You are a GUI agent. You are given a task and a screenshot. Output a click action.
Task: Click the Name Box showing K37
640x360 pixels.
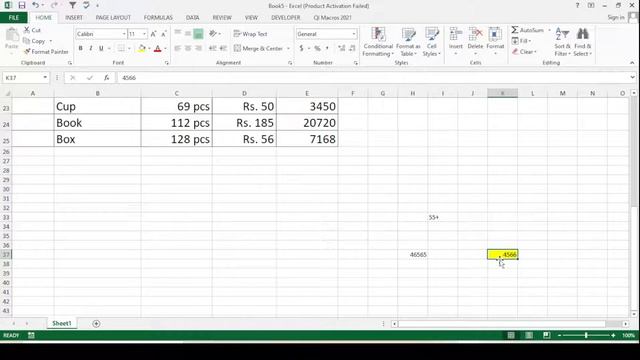coord(25,78)
